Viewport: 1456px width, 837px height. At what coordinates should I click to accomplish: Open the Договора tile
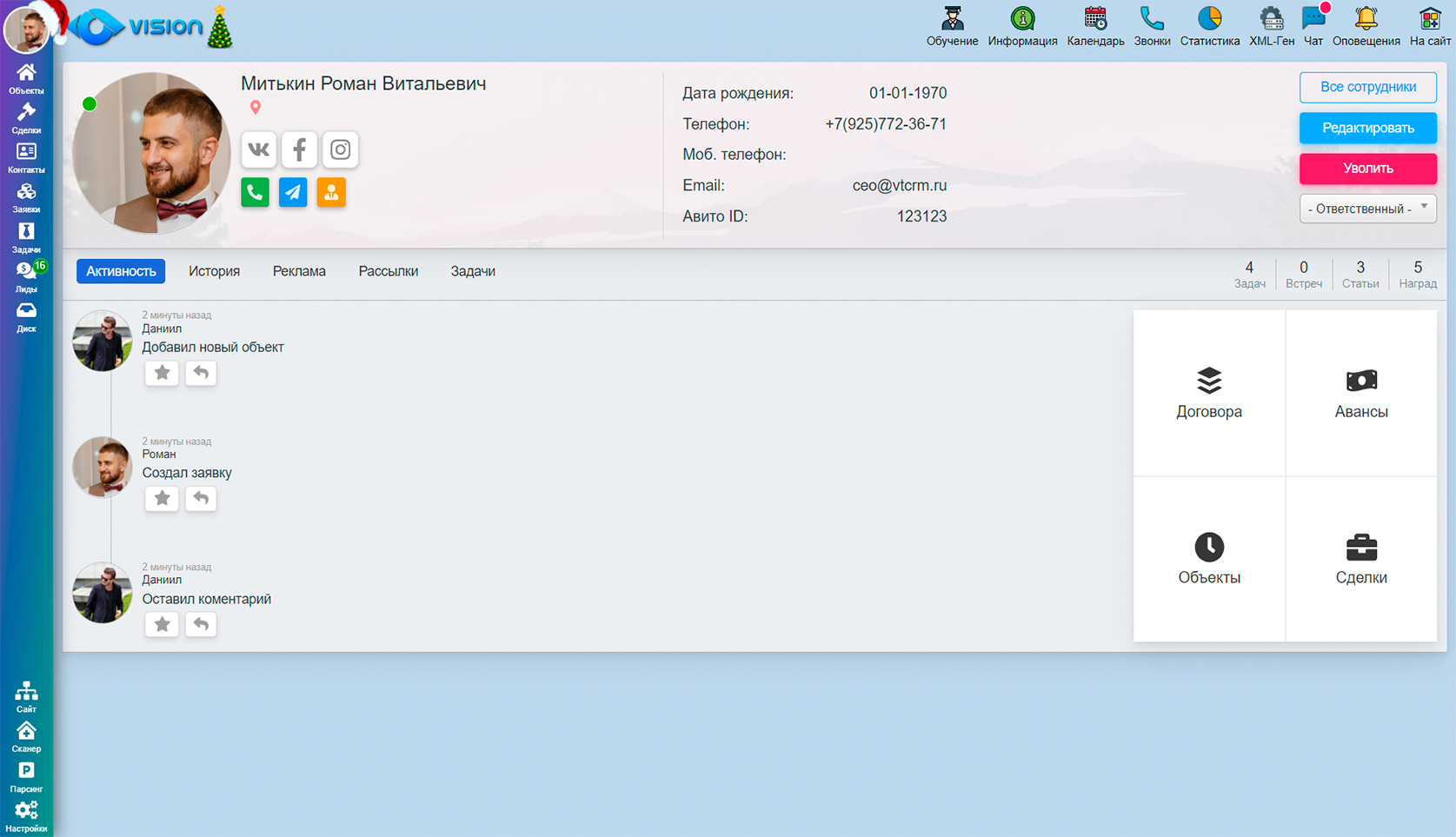[x=1208, y=393]
